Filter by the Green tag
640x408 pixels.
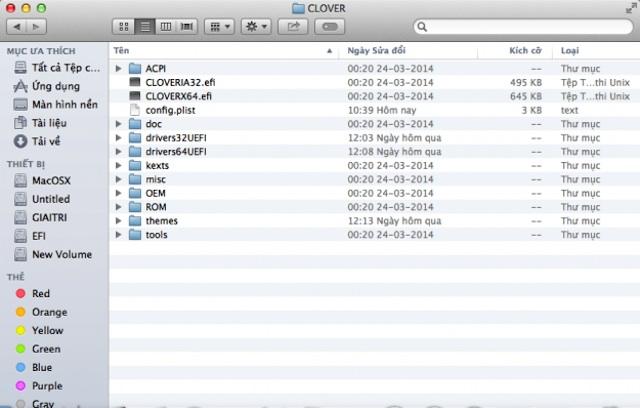point(38,349)
